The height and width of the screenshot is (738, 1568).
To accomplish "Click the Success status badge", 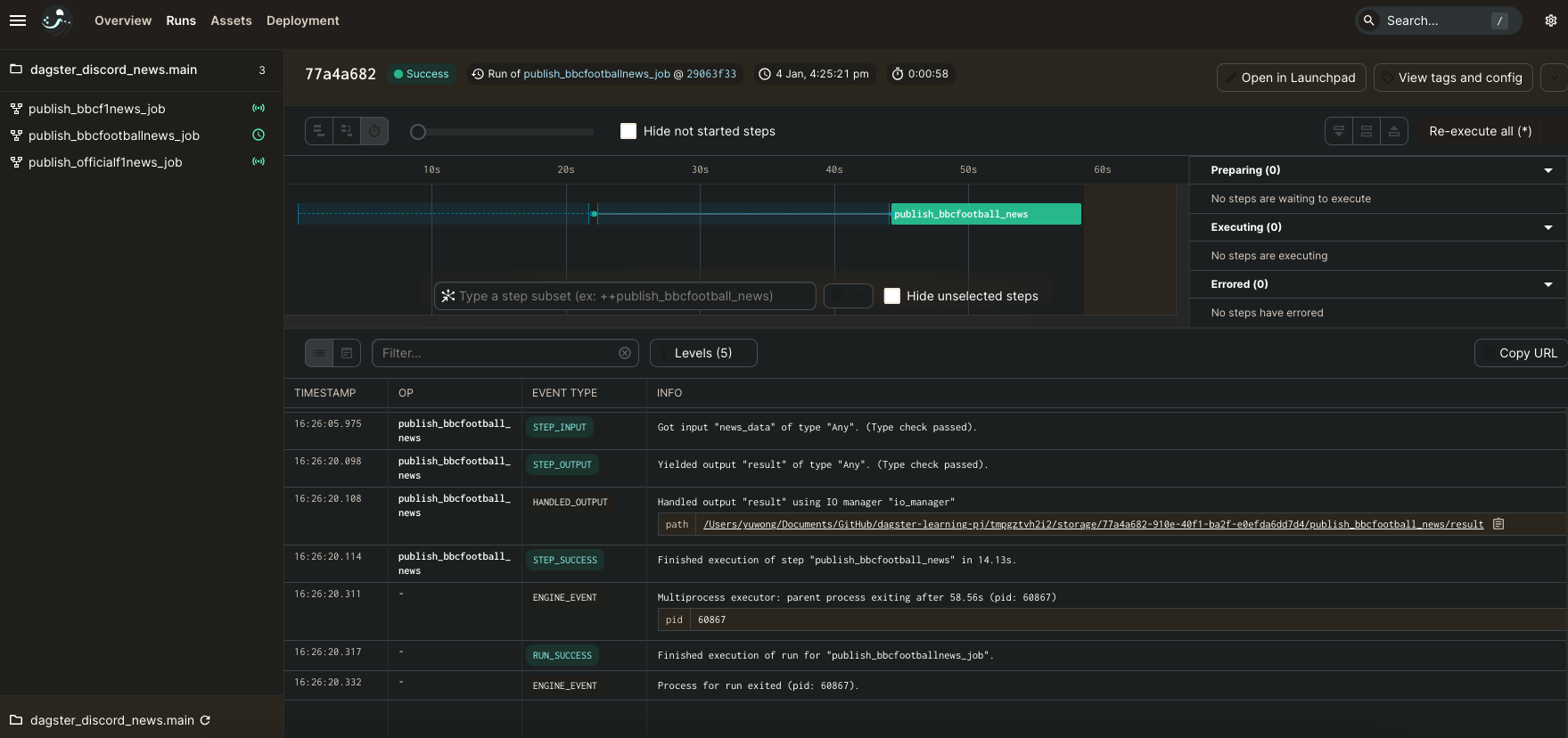I will click(x=422, y=74).
